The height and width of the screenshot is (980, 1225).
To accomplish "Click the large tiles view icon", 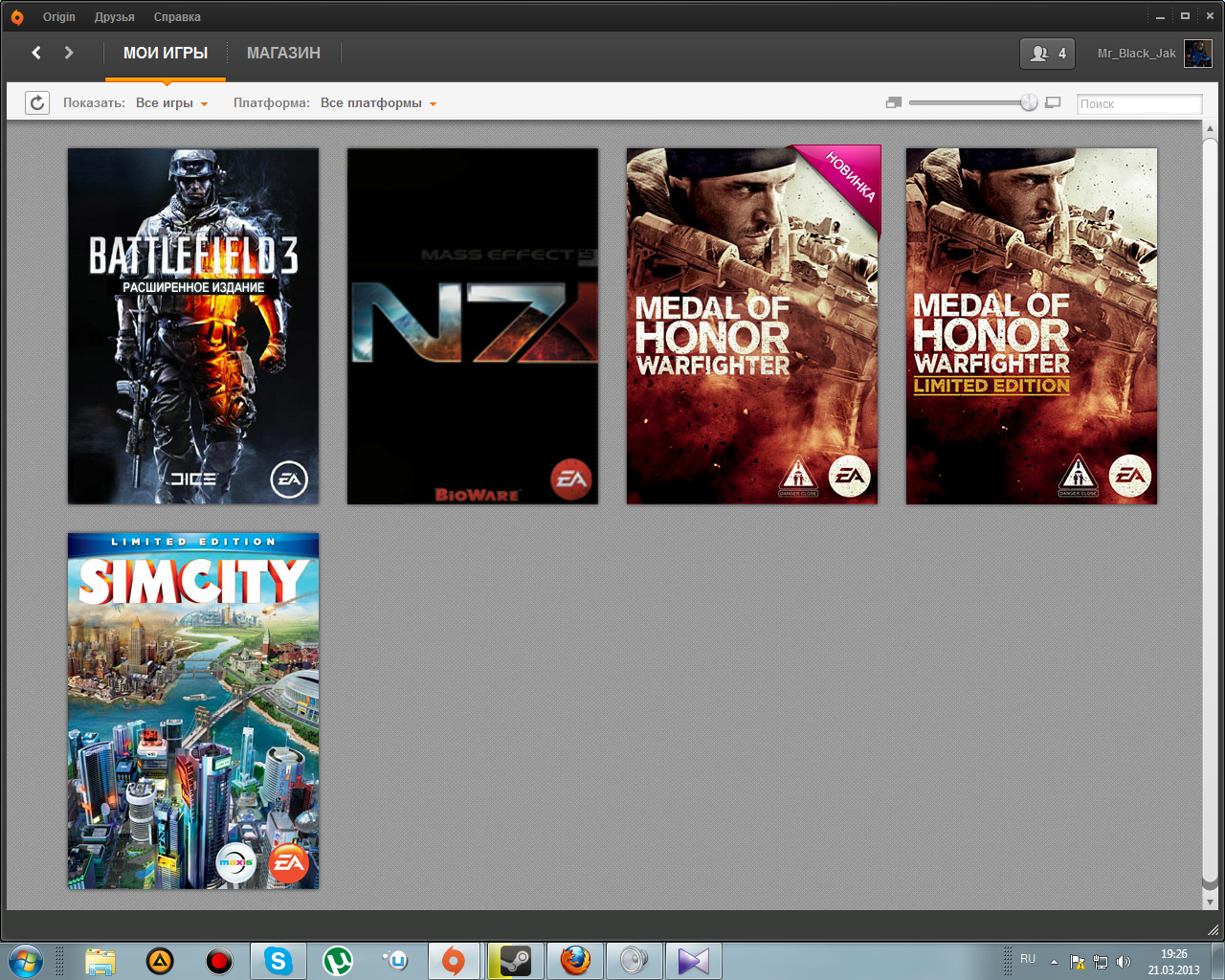I will (x=1053, y=102).
